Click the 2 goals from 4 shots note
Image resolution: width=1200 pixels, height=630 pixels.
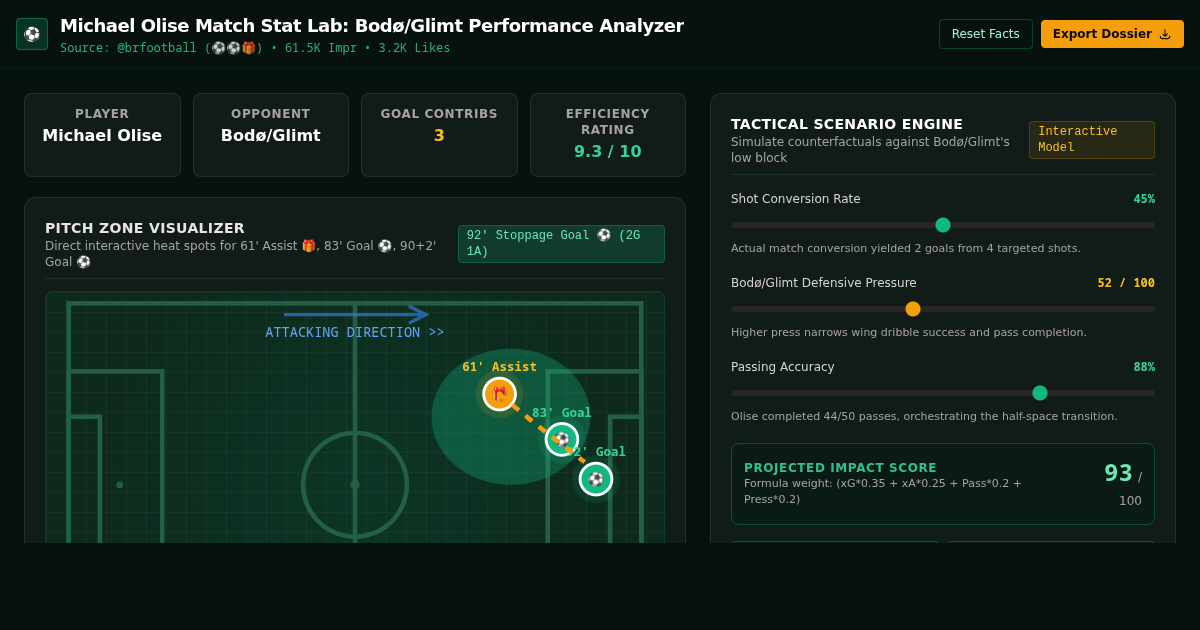tap(906, 248)
